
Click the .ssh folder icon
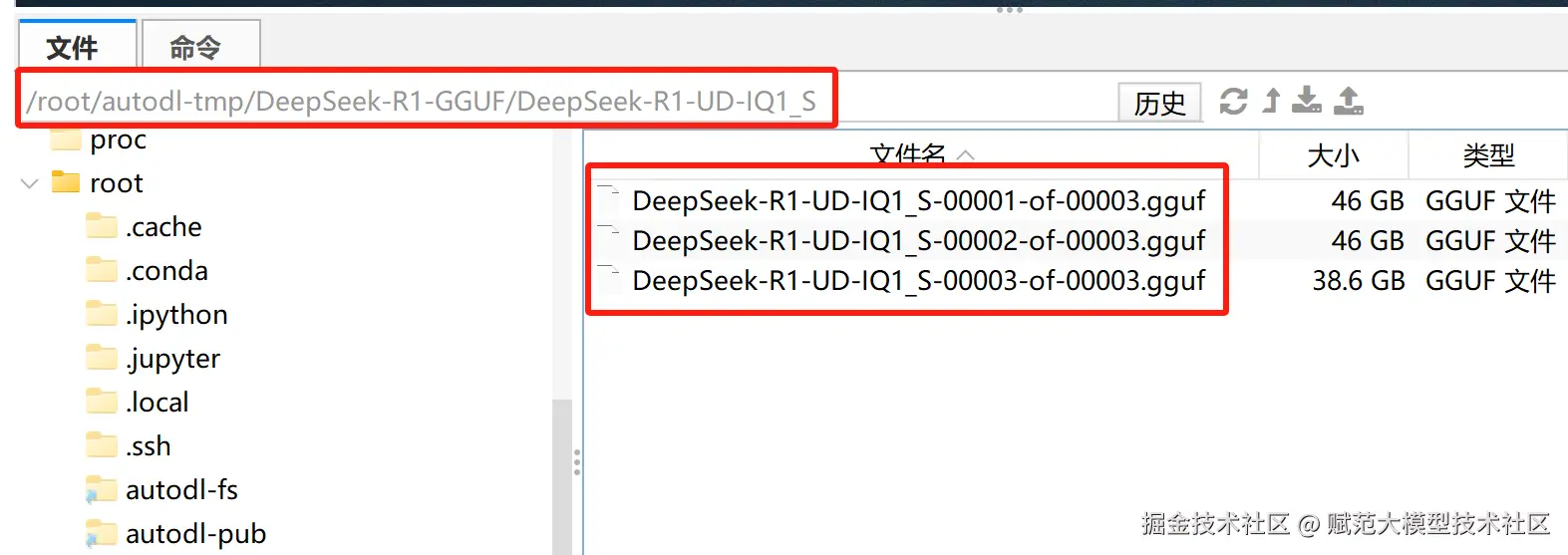pos(102,445)
